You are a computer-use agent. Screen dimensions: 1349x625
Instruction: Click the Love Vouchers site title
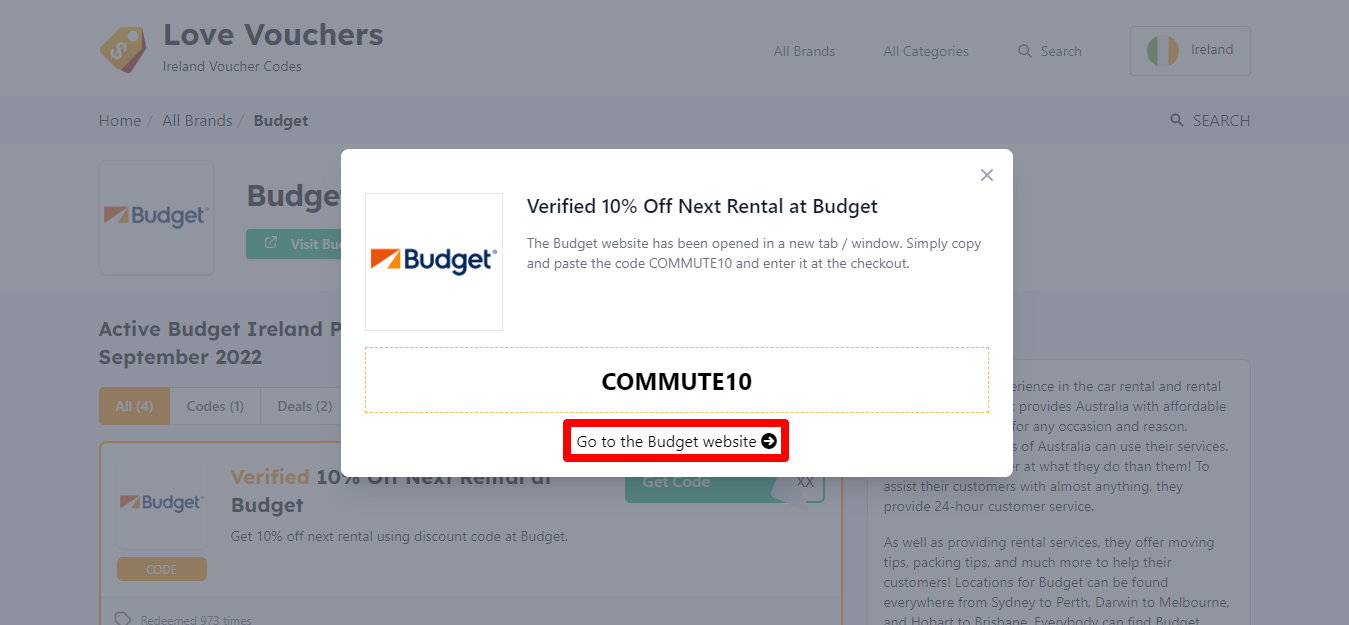(273, 35)
